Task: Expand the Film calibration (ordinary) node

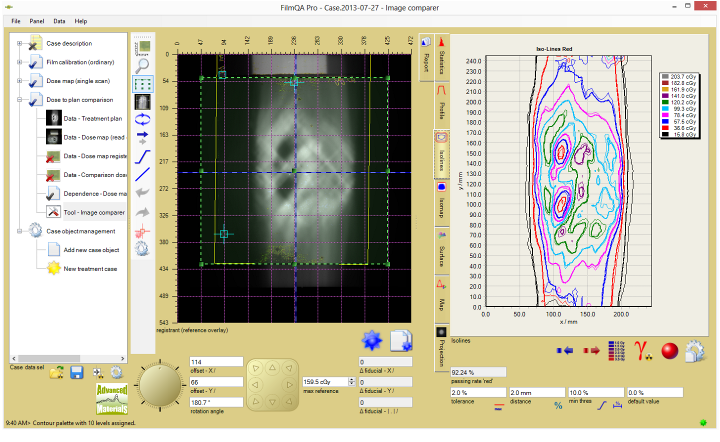Action: click(x=19, y=62)
